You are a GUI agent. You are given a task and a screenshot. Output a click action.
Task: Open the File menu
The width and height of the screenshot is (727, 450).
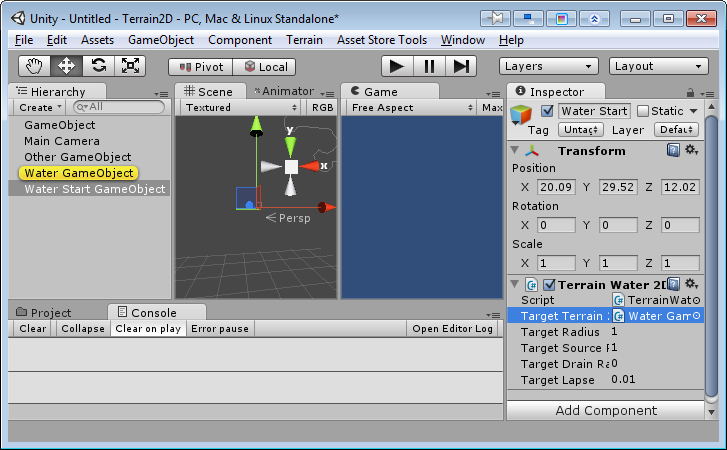click(x=24, y=40)
